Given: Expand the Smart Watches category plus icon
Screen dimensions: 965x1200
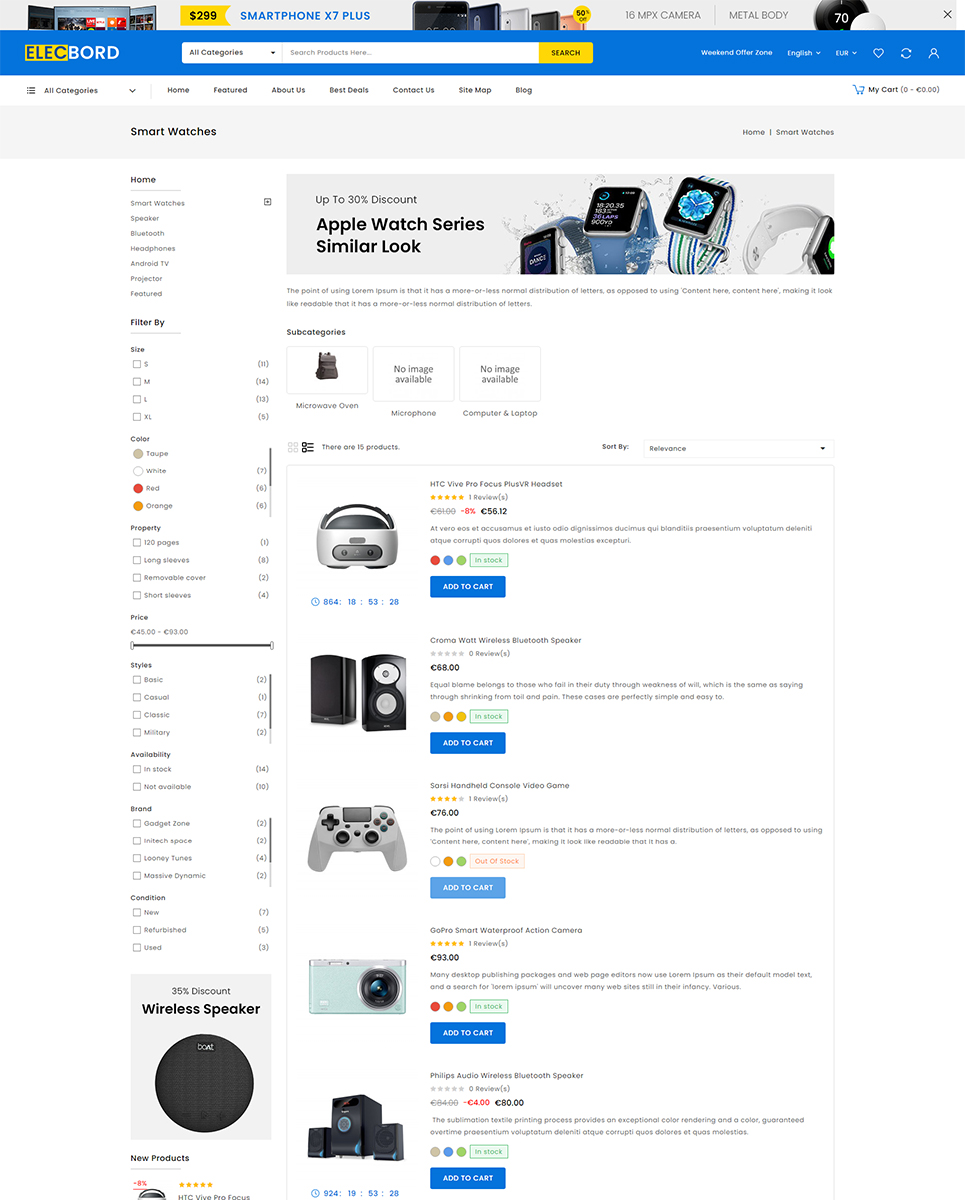Looking at the screenshot, I should tap(267, 202).
